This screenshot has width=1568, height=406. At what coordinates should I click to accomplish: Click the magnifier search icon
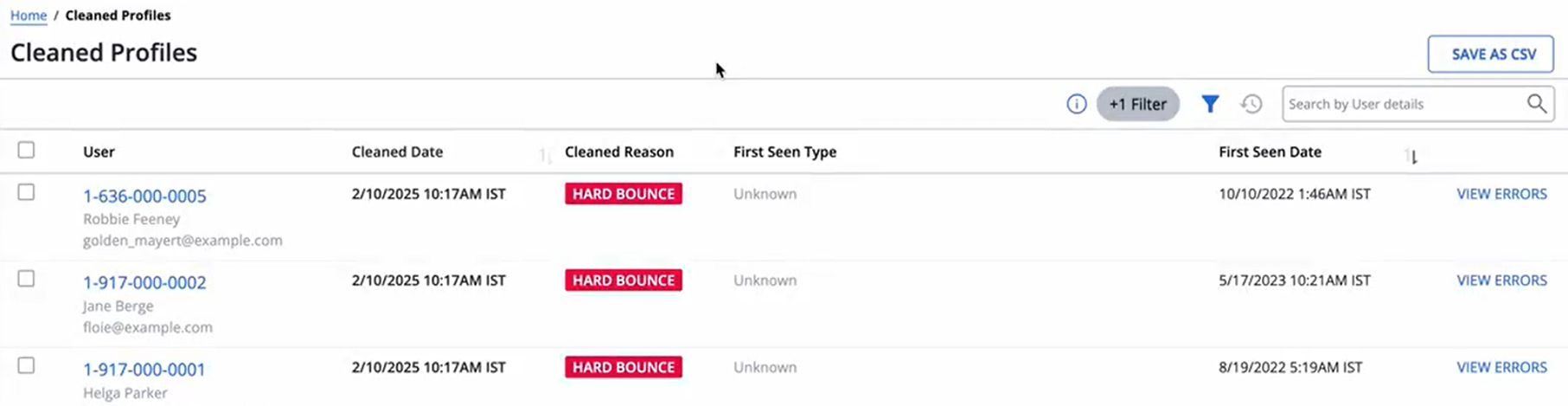click(1536, 104)
